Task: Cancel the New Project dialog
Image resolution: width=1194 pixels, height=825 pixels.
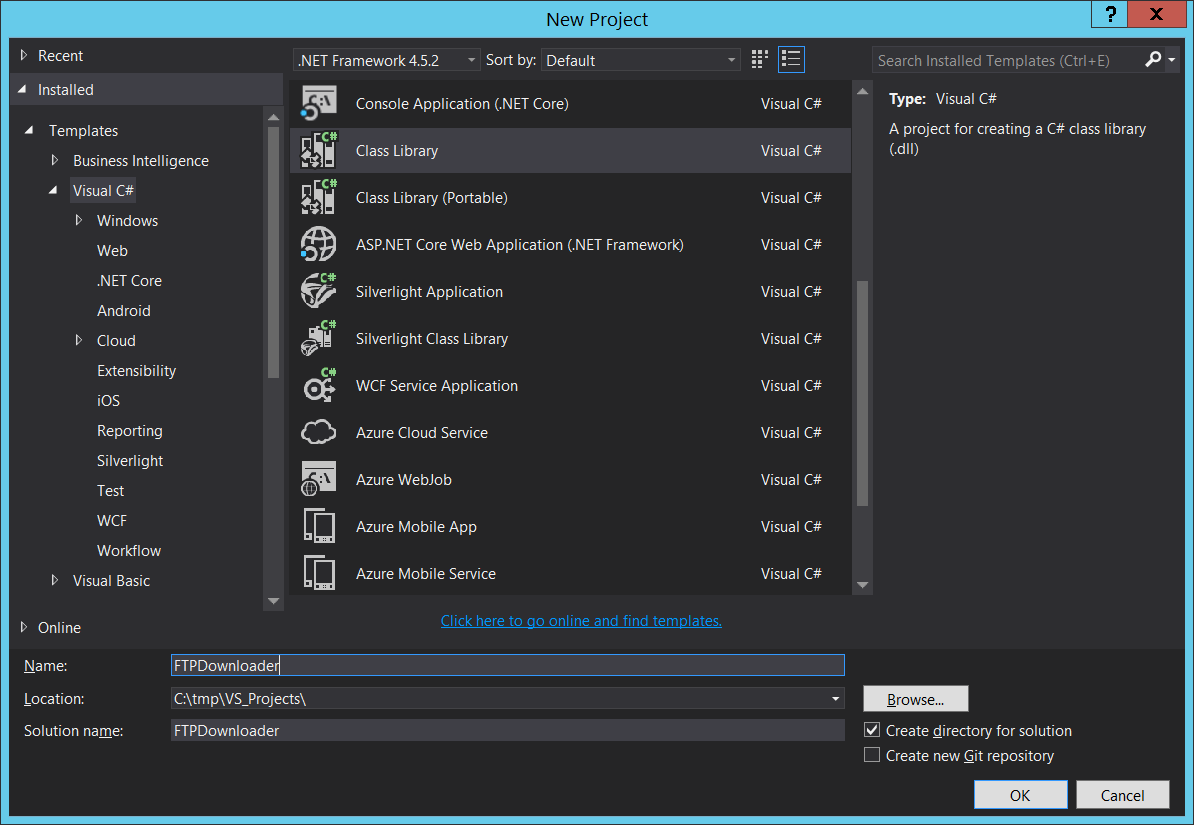Action: coord(1122,795)
